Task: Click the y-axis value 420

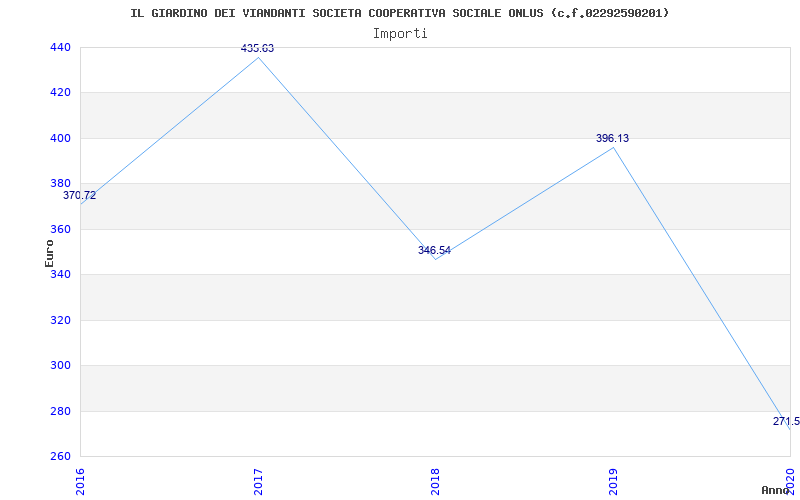Action: [60, 93]
